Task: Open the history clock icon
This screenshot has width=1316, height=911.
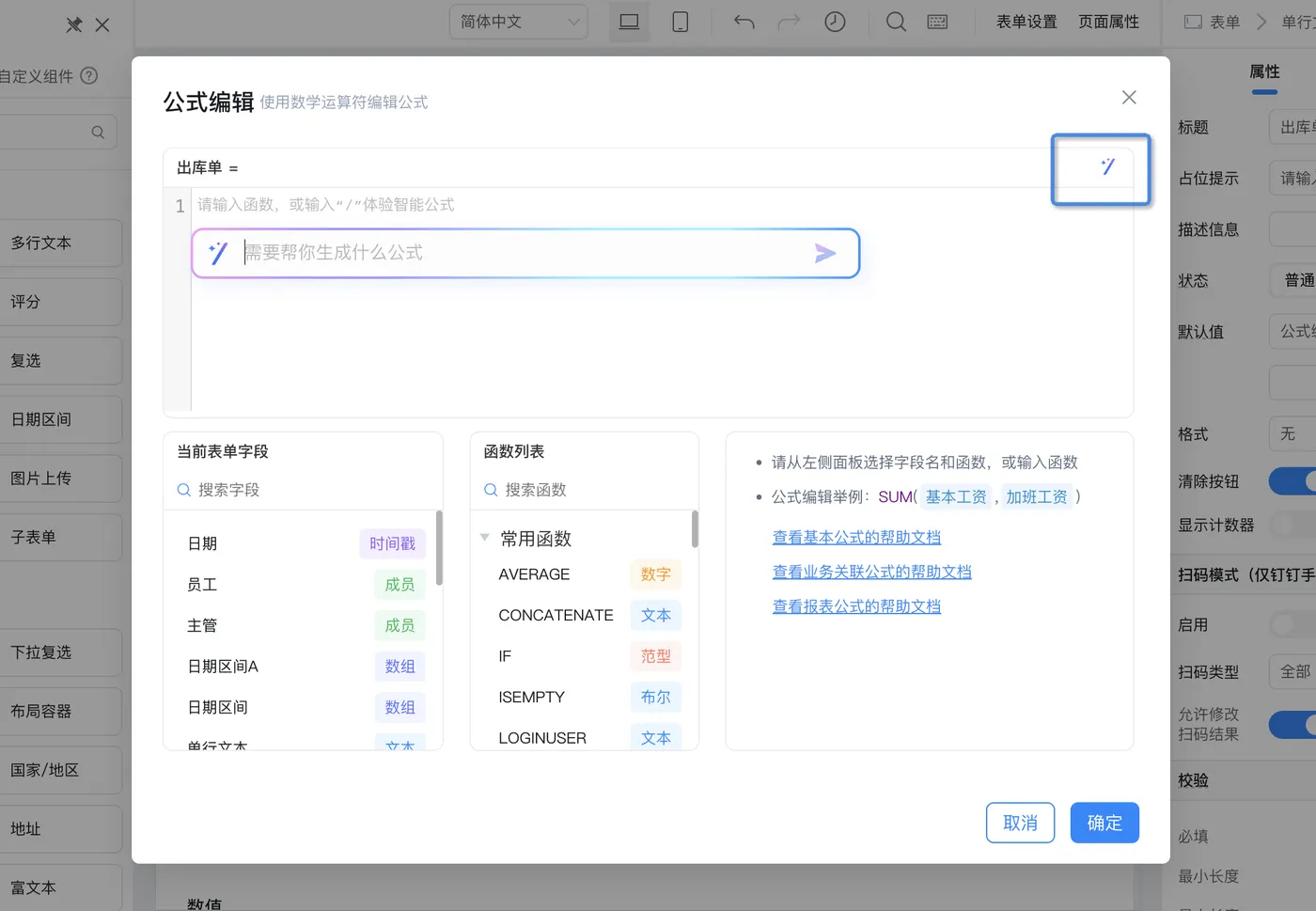Action: (x=835, y=22)
